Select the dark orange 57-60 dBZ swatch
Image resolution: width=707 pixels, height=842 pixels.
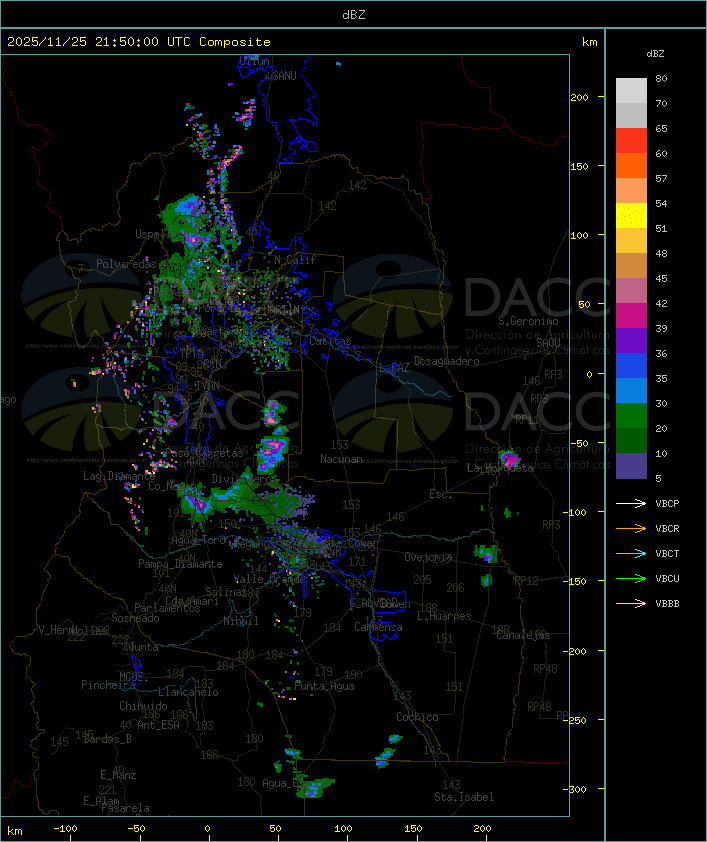[631, 165]
